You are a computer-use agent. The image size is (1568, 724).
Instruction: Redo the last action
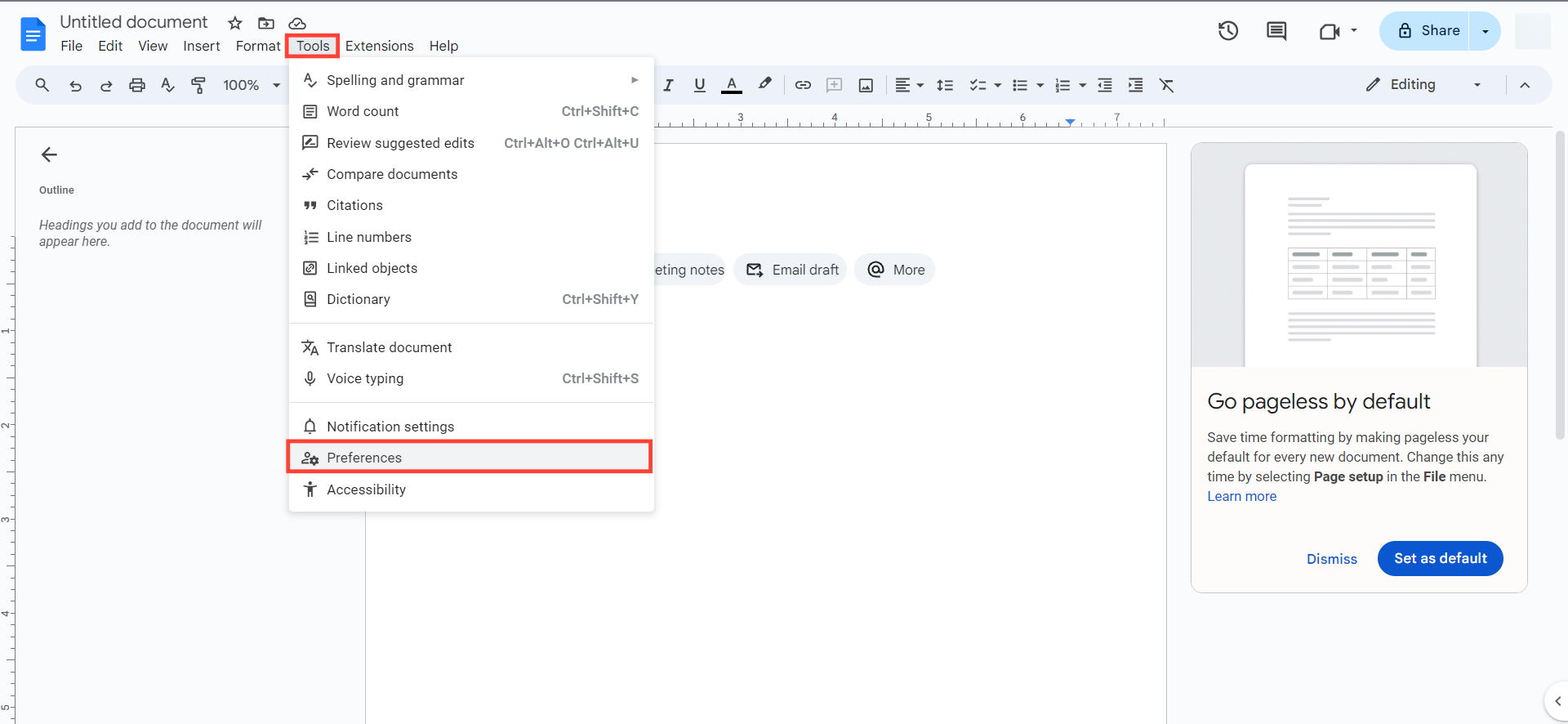(x=106, y=85)
